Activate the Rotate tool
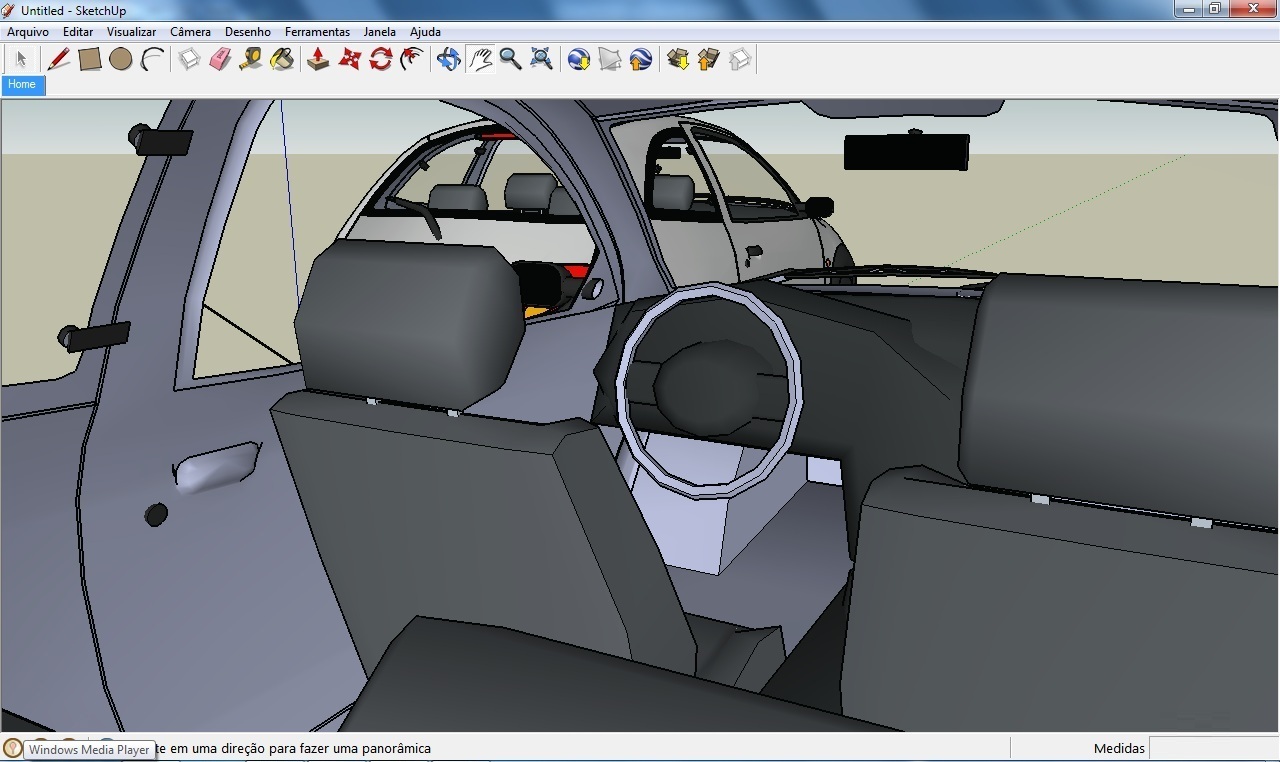 381,59
